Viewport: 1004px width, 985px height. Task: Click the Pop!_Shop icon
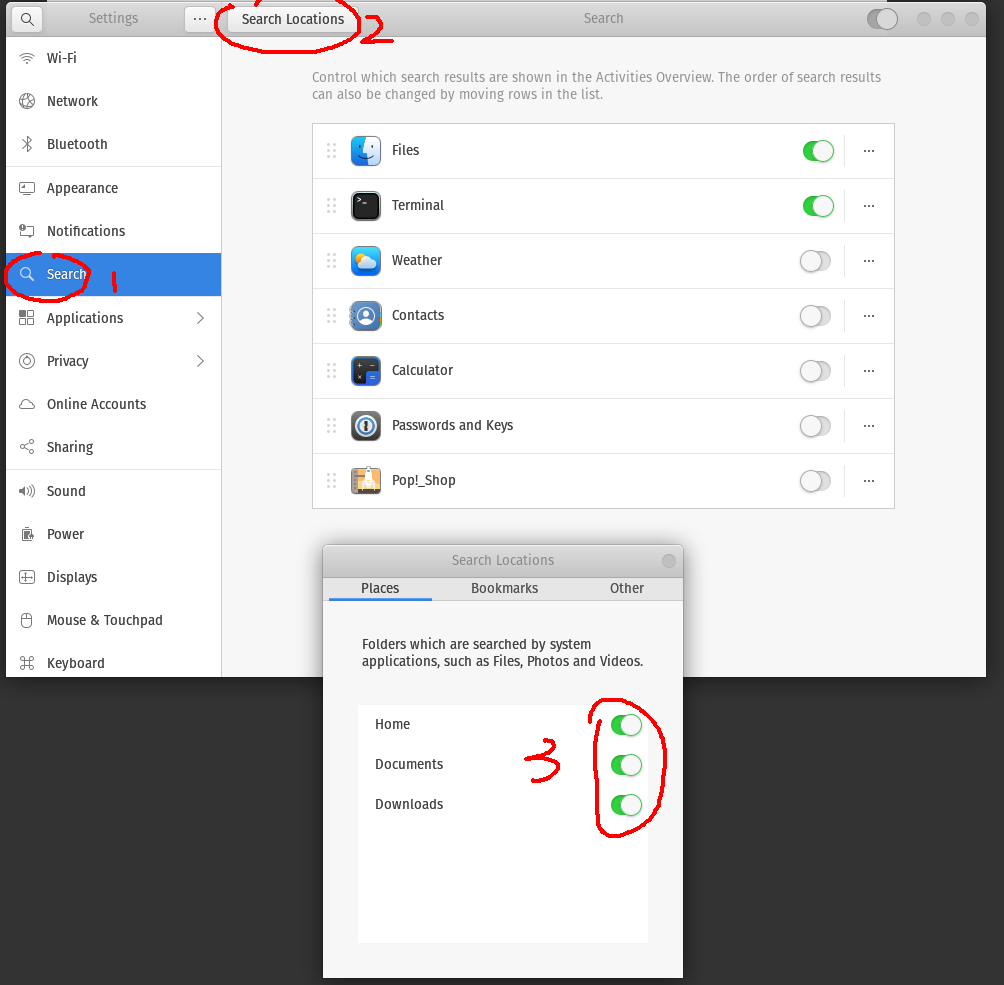click(365, 481)
